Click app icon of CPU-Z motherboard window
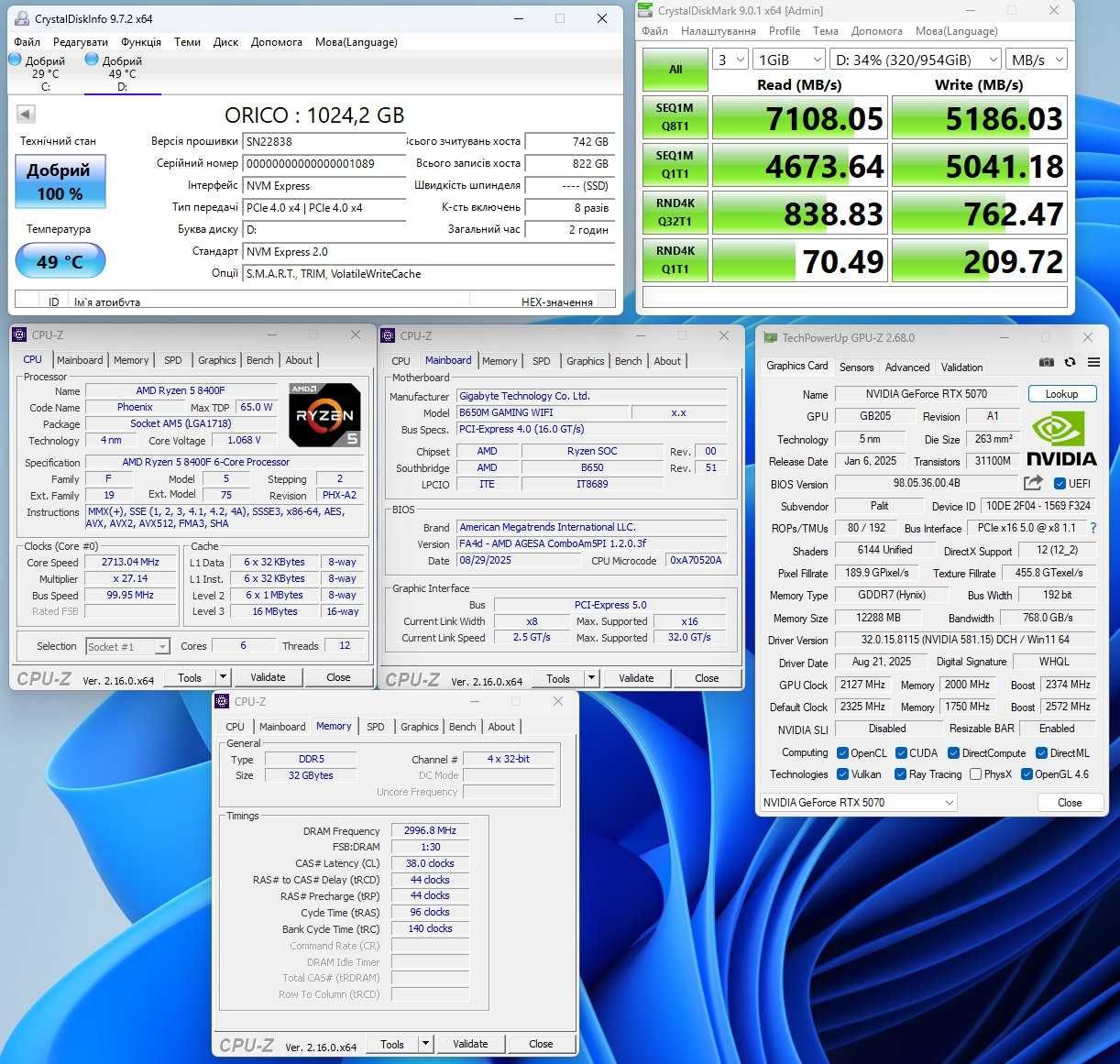This screenshot has width=1120, height=1064. coord(389,335)
